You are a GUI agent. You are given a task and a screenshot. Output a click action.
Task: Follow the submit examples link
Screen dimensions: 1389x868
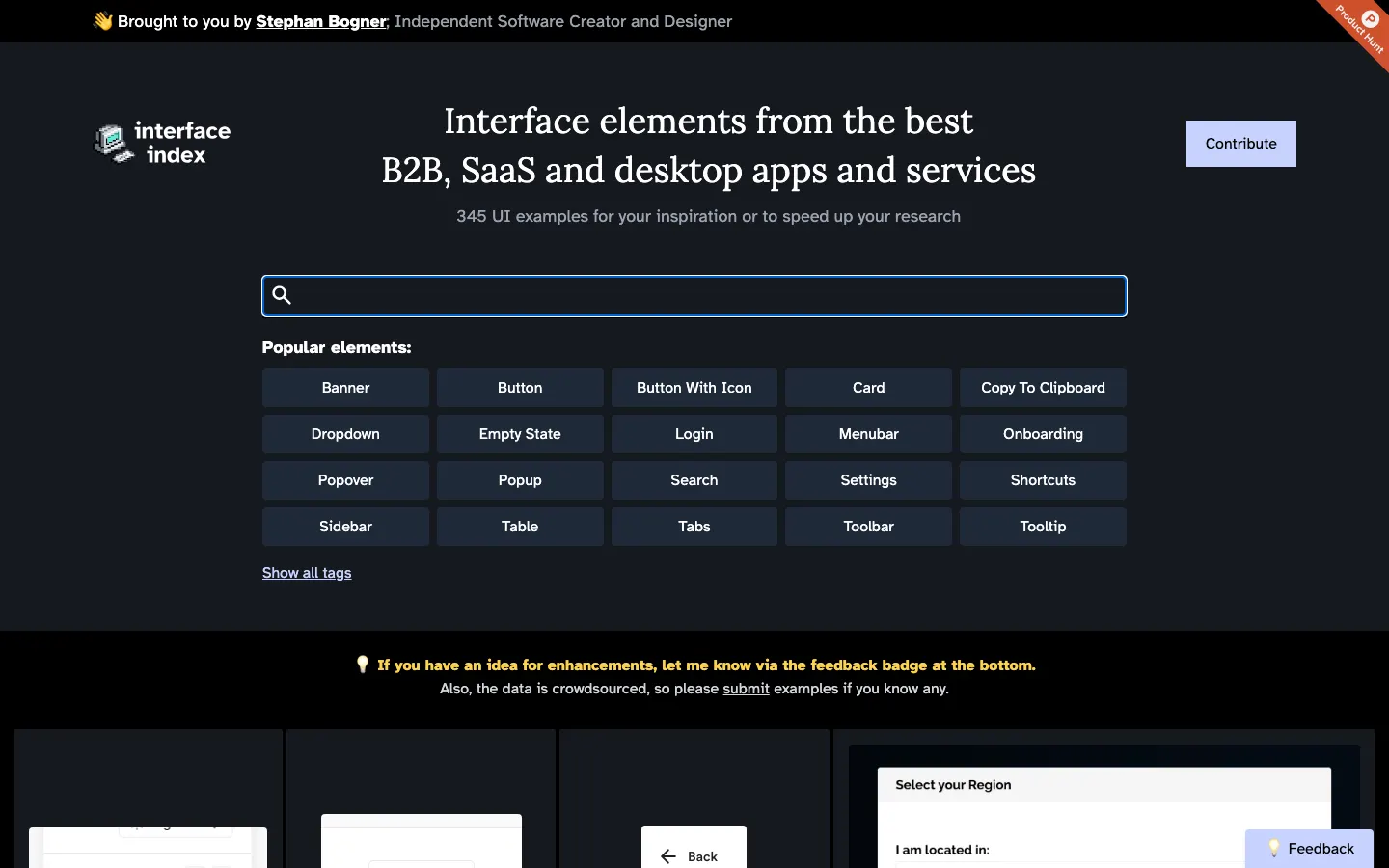click(x=746, y=689)
